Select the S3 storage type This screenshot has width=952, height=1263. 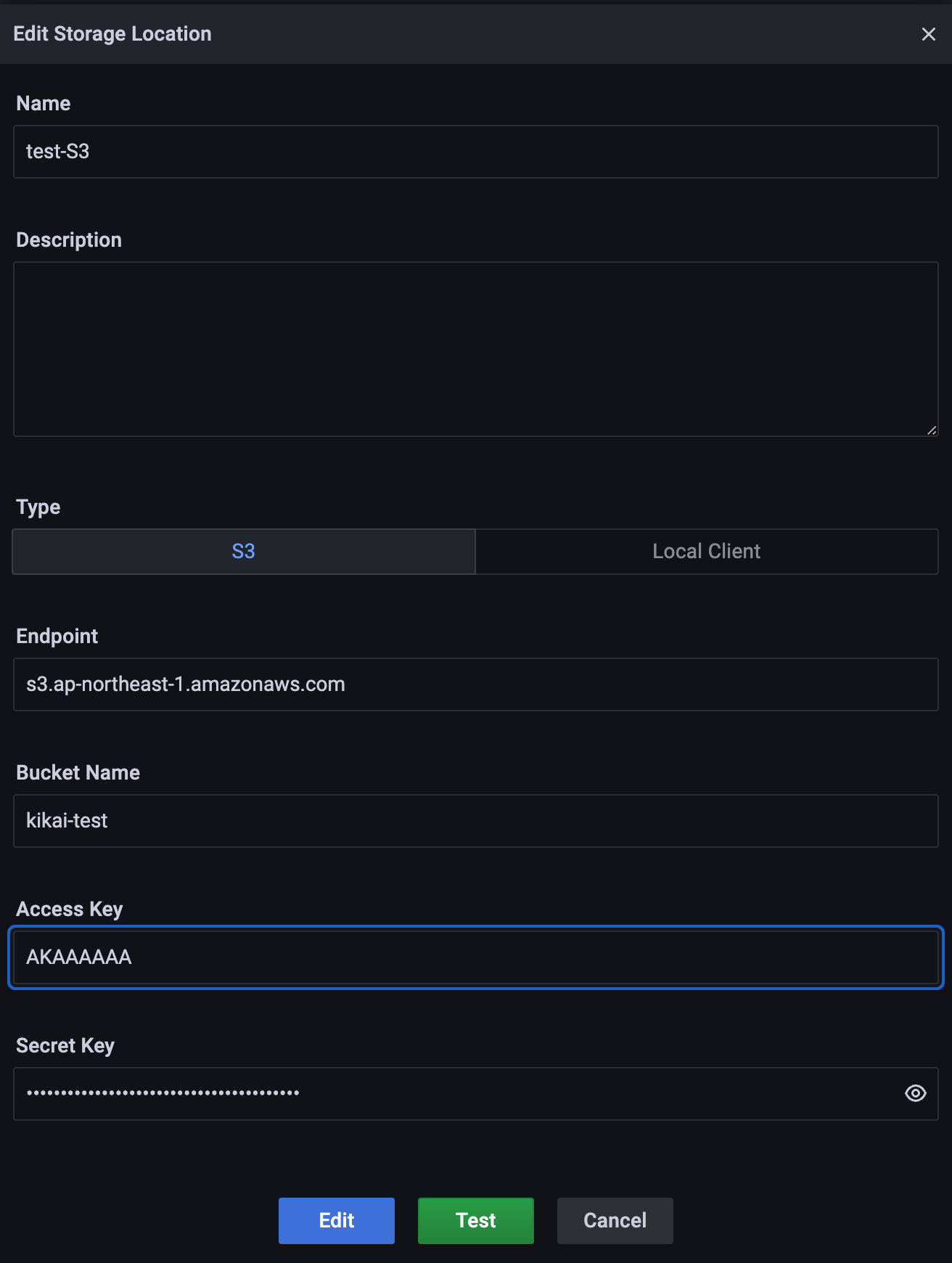(x=244, y=552)
